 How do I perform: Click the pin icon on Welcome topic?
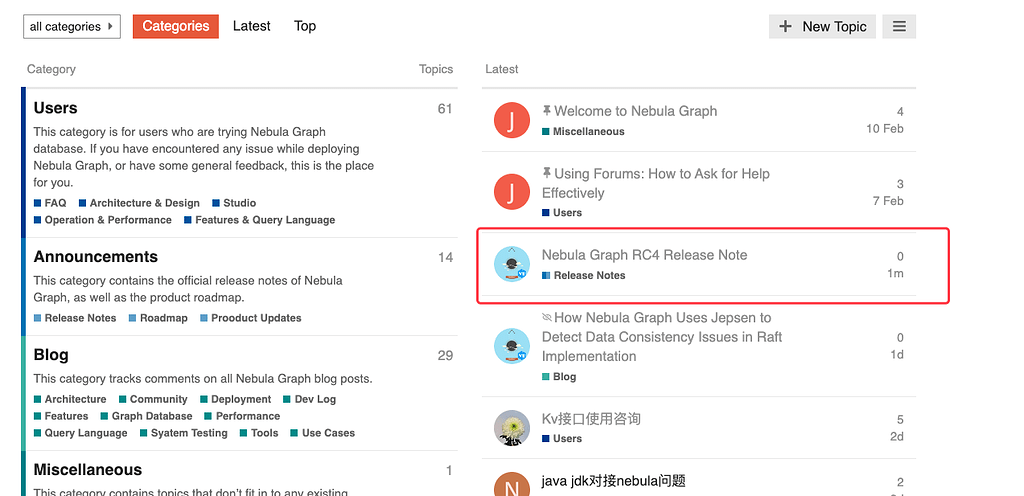click(547, 111)
